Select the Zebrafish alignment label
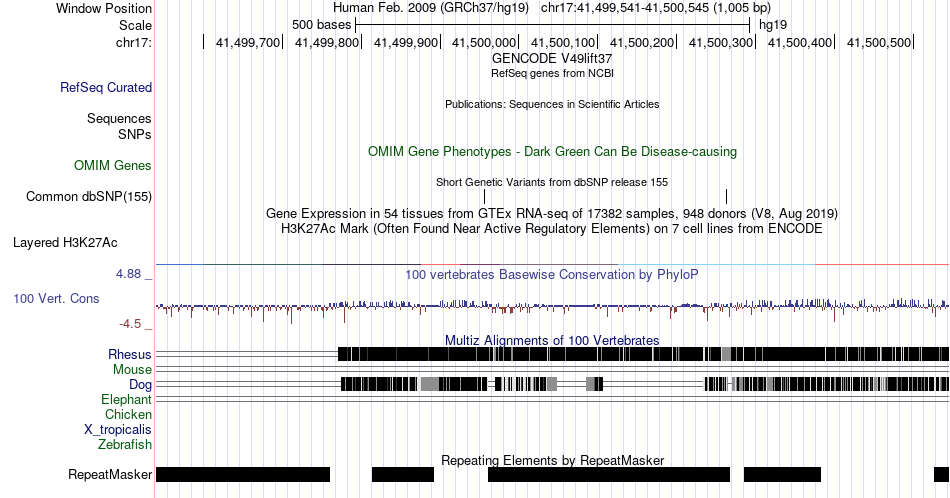 click(125, 444)
